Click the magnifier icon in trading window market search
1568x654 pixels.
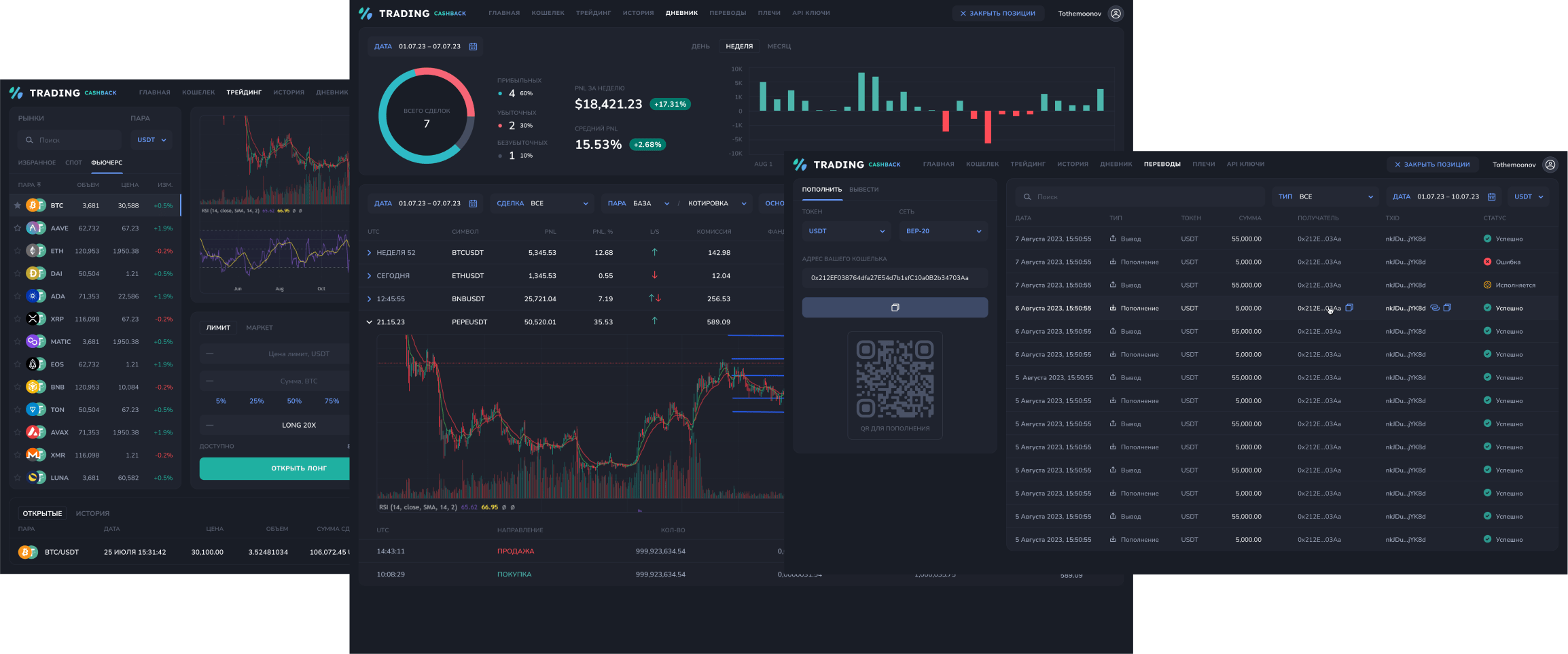click(29, 140)
